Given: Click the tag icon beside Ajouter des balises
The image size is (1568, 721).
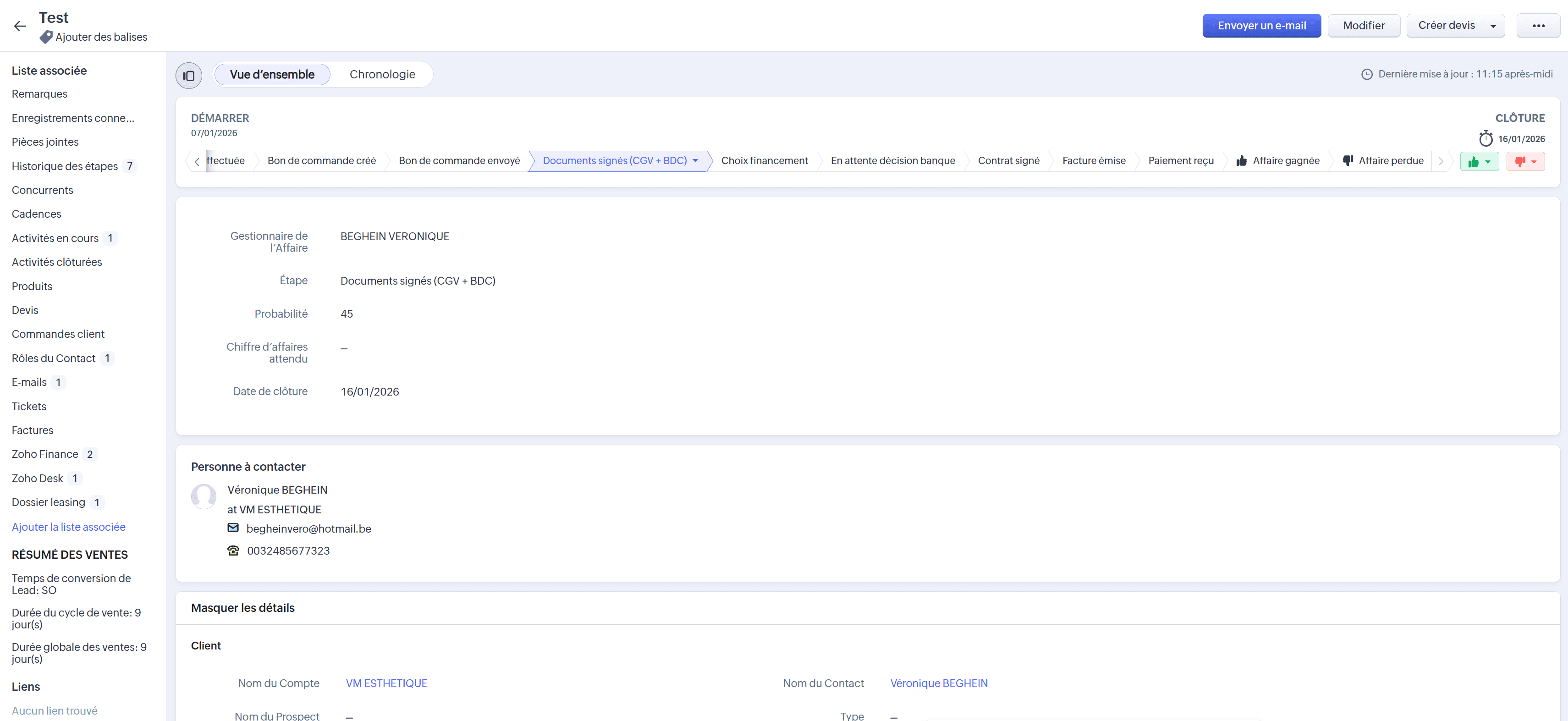Looking at the screenshot, I should 46,37.
